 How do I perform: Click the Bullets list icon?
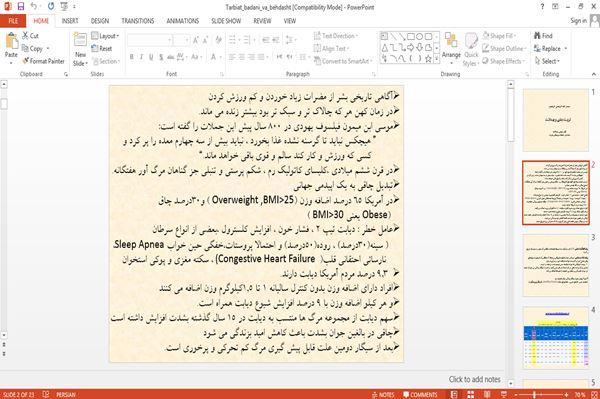[232, 40]
